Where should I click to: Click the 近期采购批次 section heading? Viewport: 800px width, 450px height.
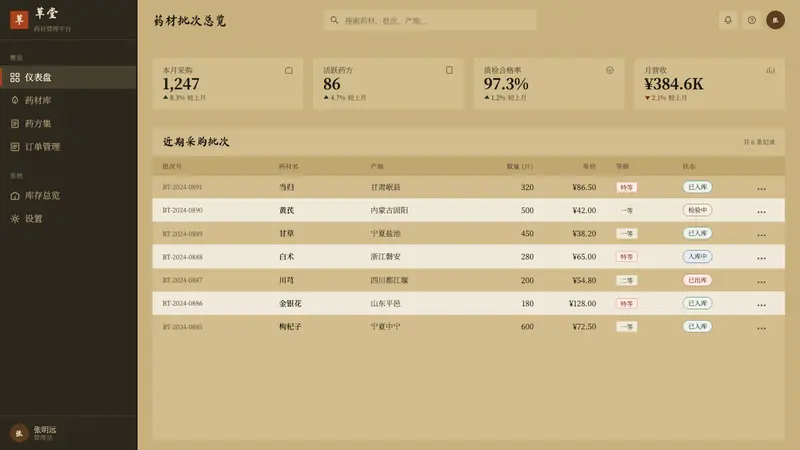coord(196,142)
